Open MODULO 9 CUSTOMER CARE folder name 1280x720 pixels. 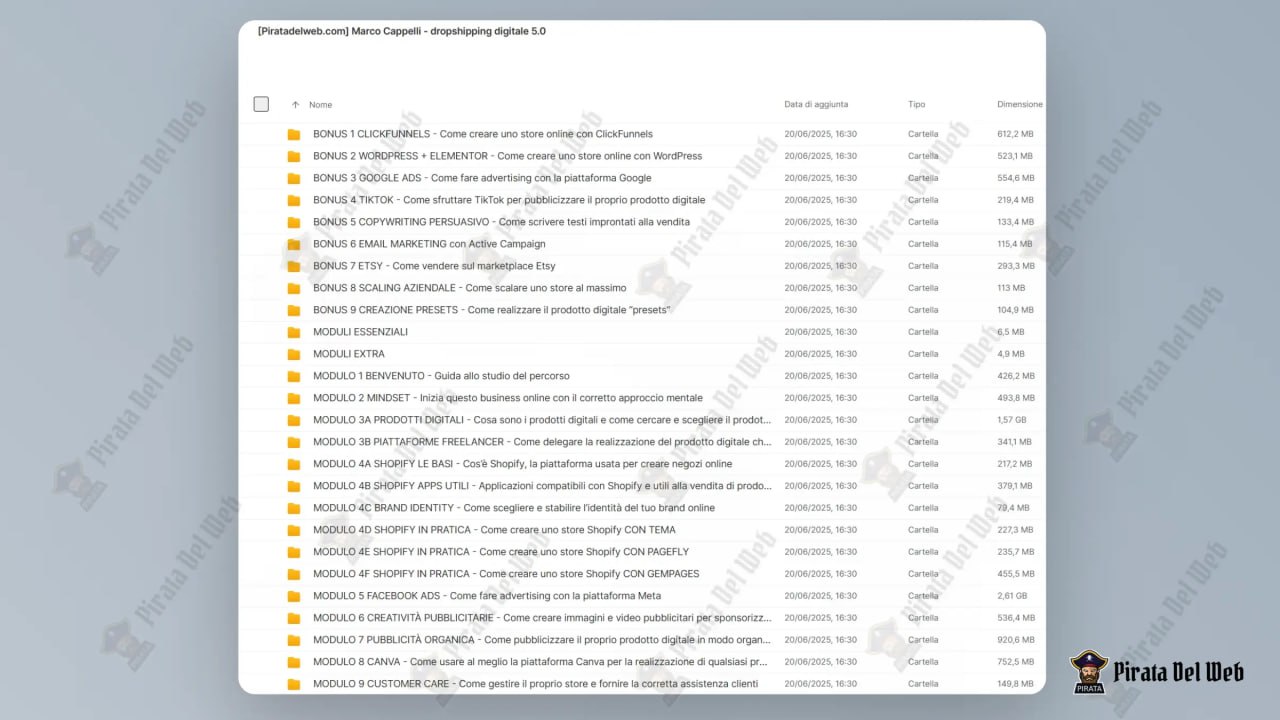[x=535, y=684]
